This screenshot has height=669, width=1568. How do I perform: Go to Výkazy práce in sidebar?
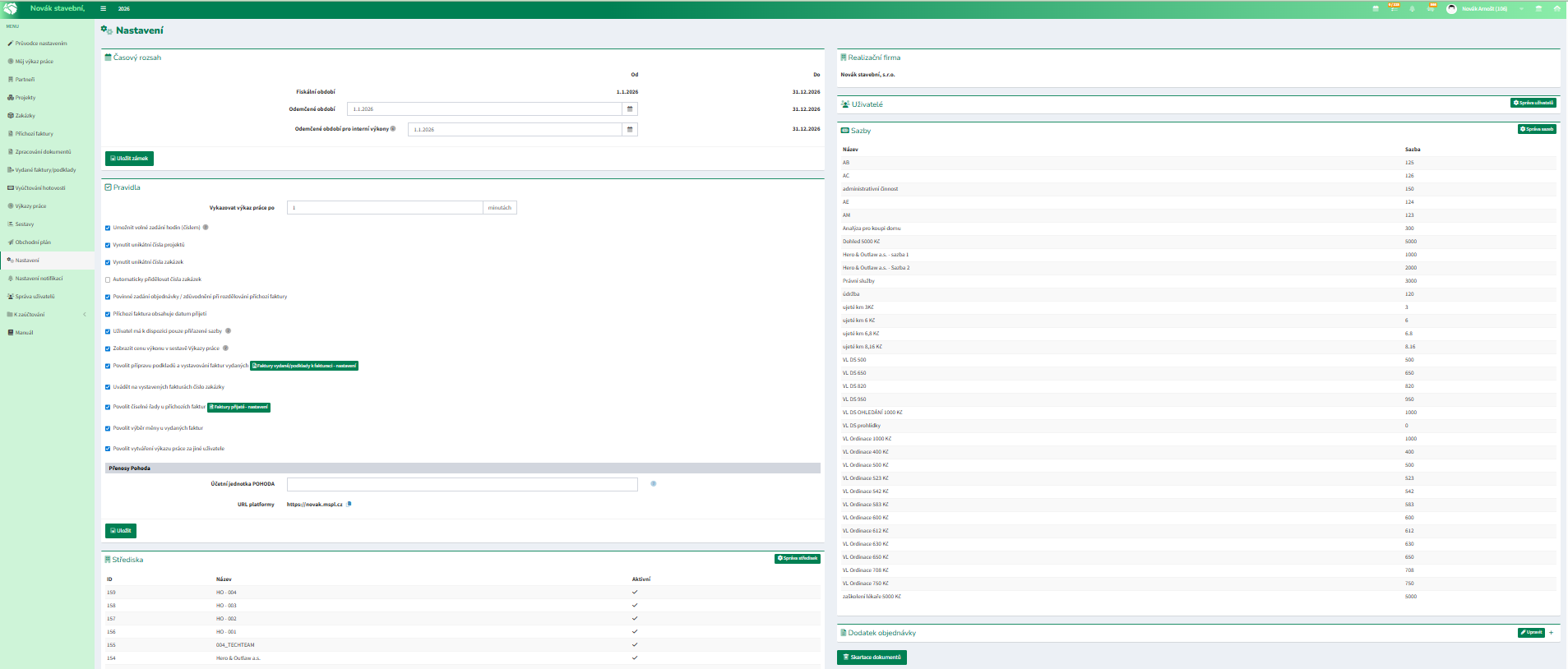pyautogui.click(x=30, y=206)
